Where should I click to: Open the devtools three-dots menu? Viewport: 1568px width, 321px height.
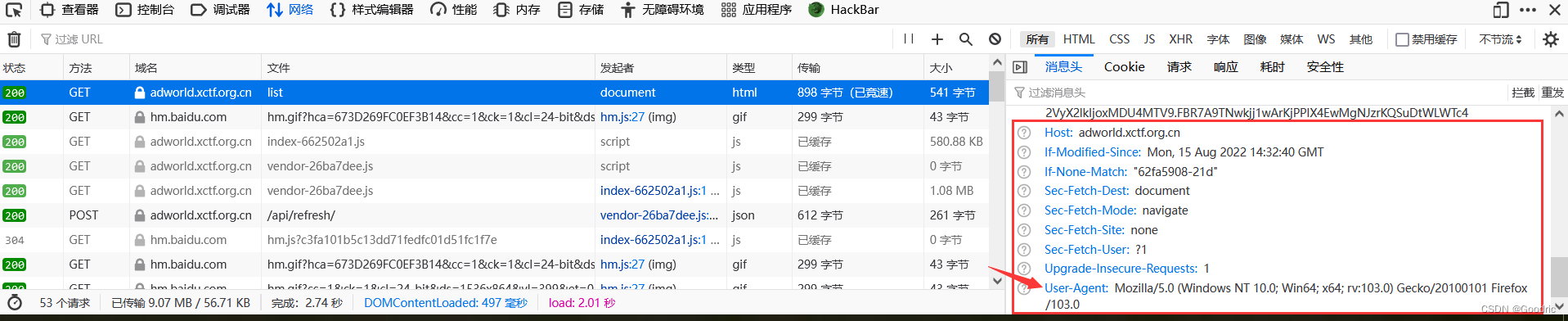1527,10
